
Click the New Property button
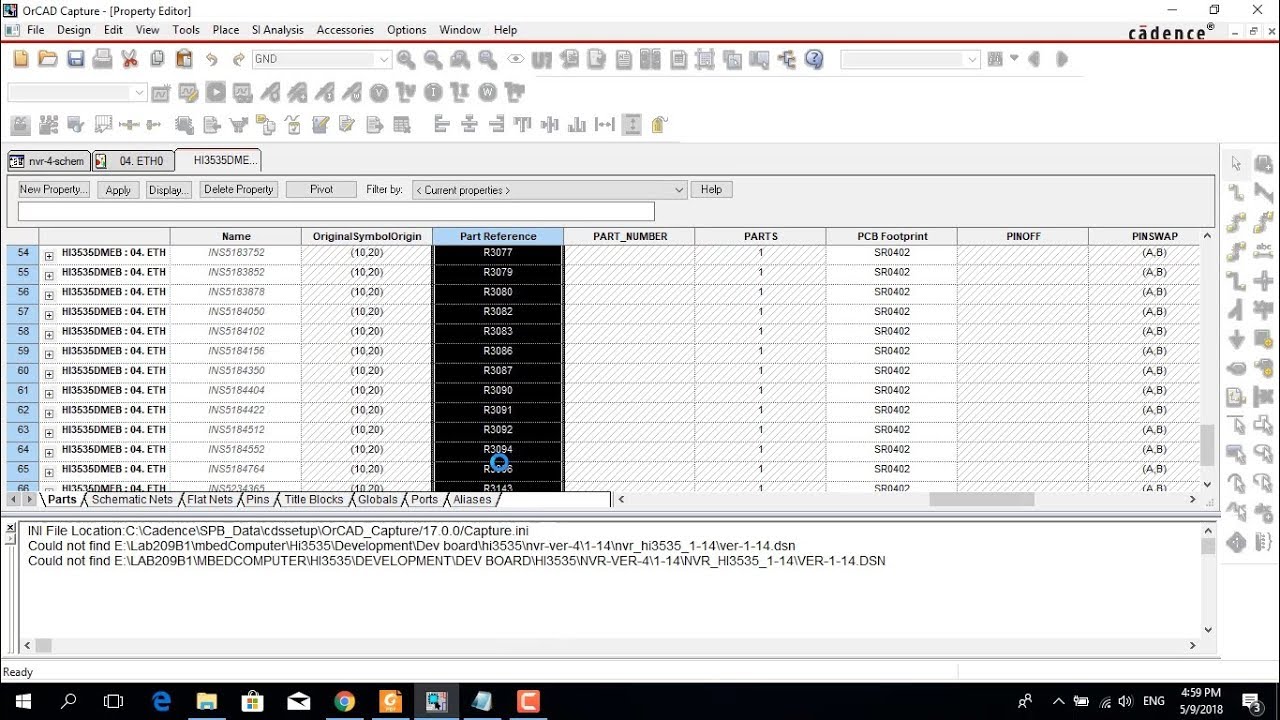pos(54,190)
